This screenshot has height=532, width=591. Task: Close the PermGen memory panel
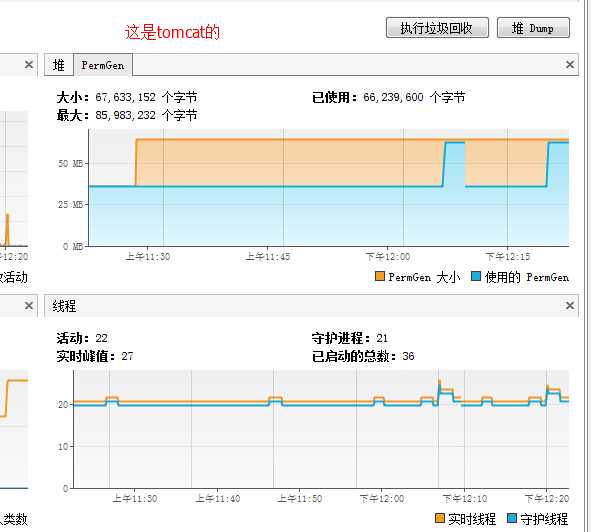570,64
